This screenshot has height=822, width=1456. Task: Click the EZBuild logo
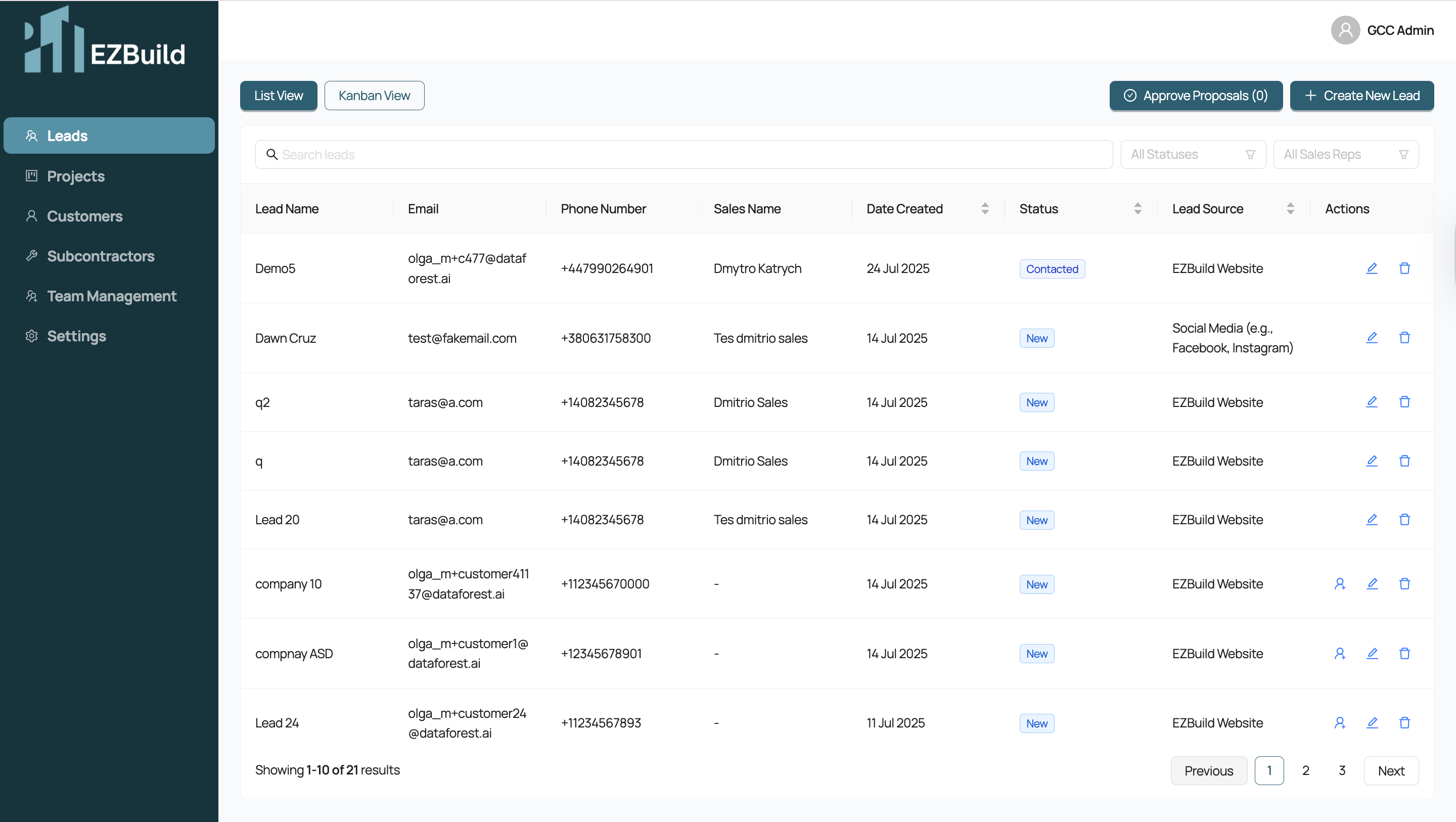105,39
